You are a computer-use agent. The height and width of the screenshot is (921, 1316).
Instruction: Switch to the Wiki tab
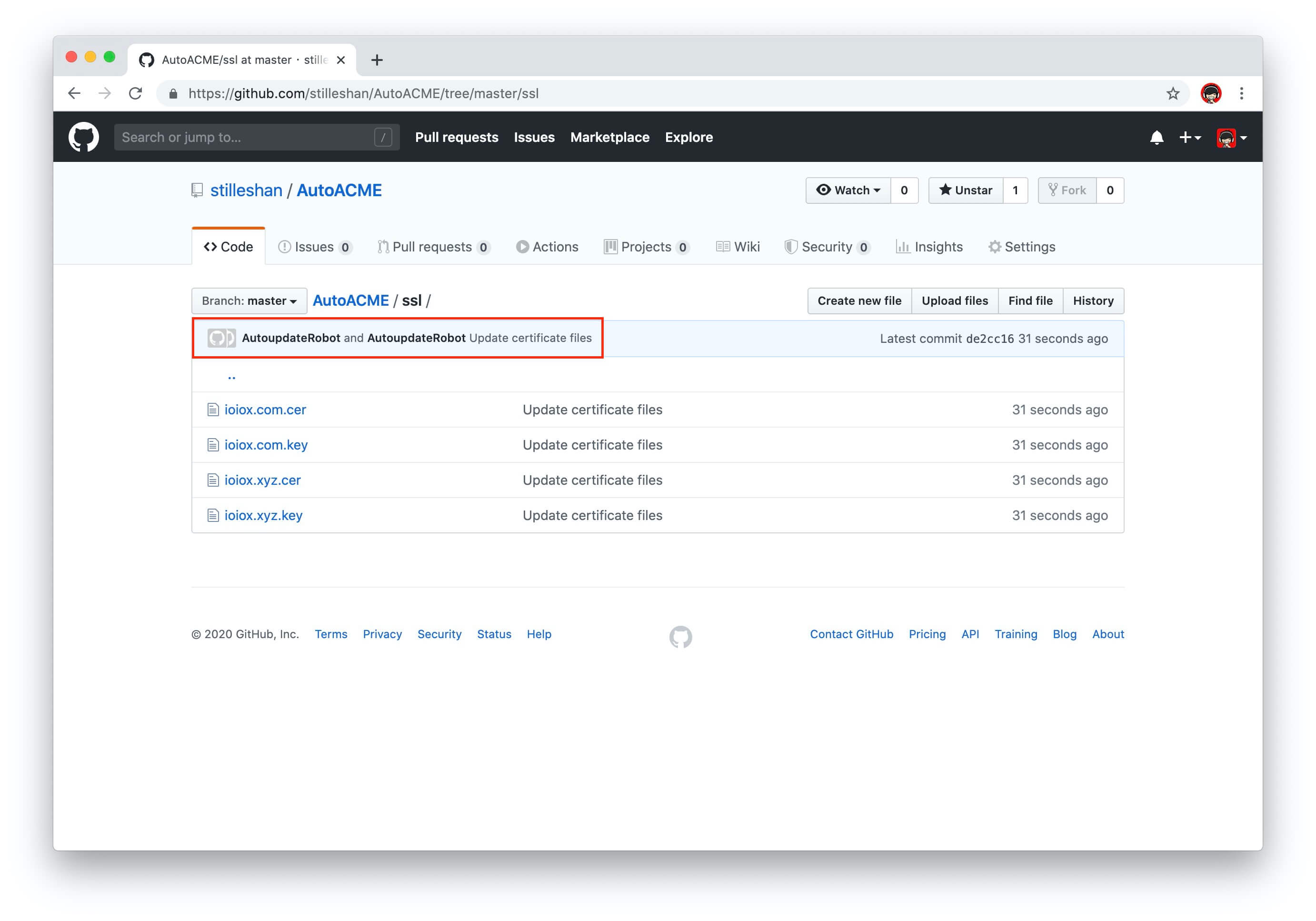738,246
